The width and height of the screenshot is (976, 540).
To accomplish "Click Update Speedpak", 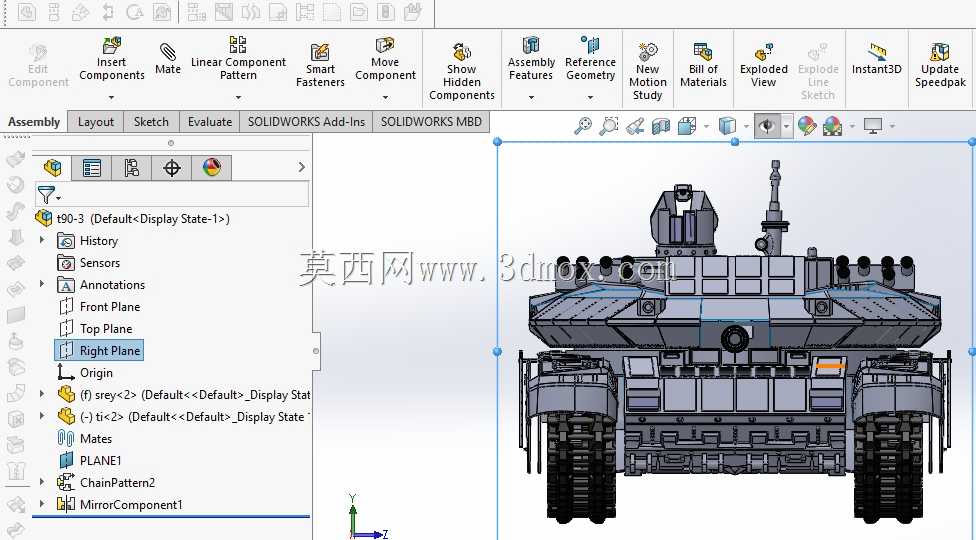I will 940,65.
